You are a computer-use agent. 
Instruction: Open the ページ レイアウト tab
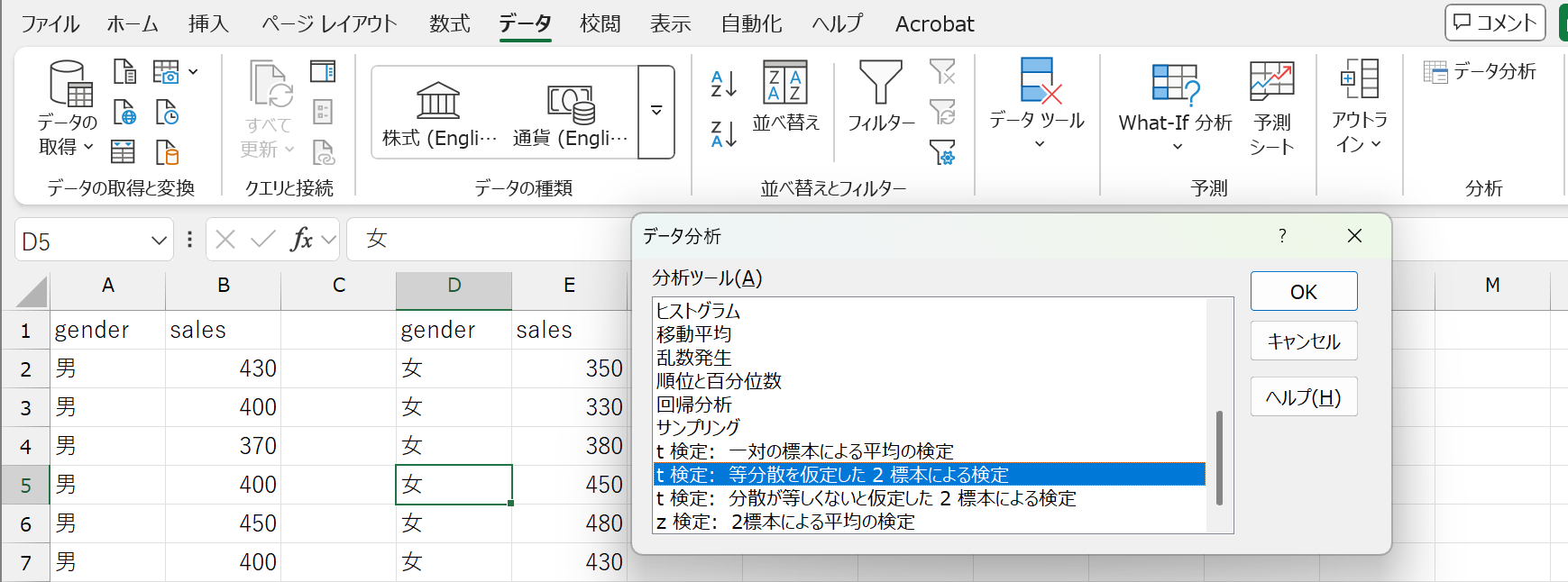coord(329,24)
